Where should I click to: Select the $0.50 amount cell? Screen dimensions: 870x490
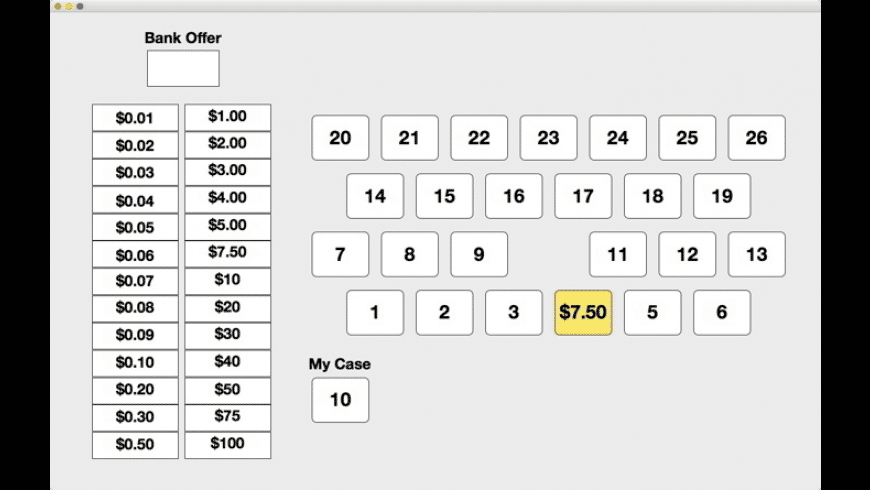[135, 444]
